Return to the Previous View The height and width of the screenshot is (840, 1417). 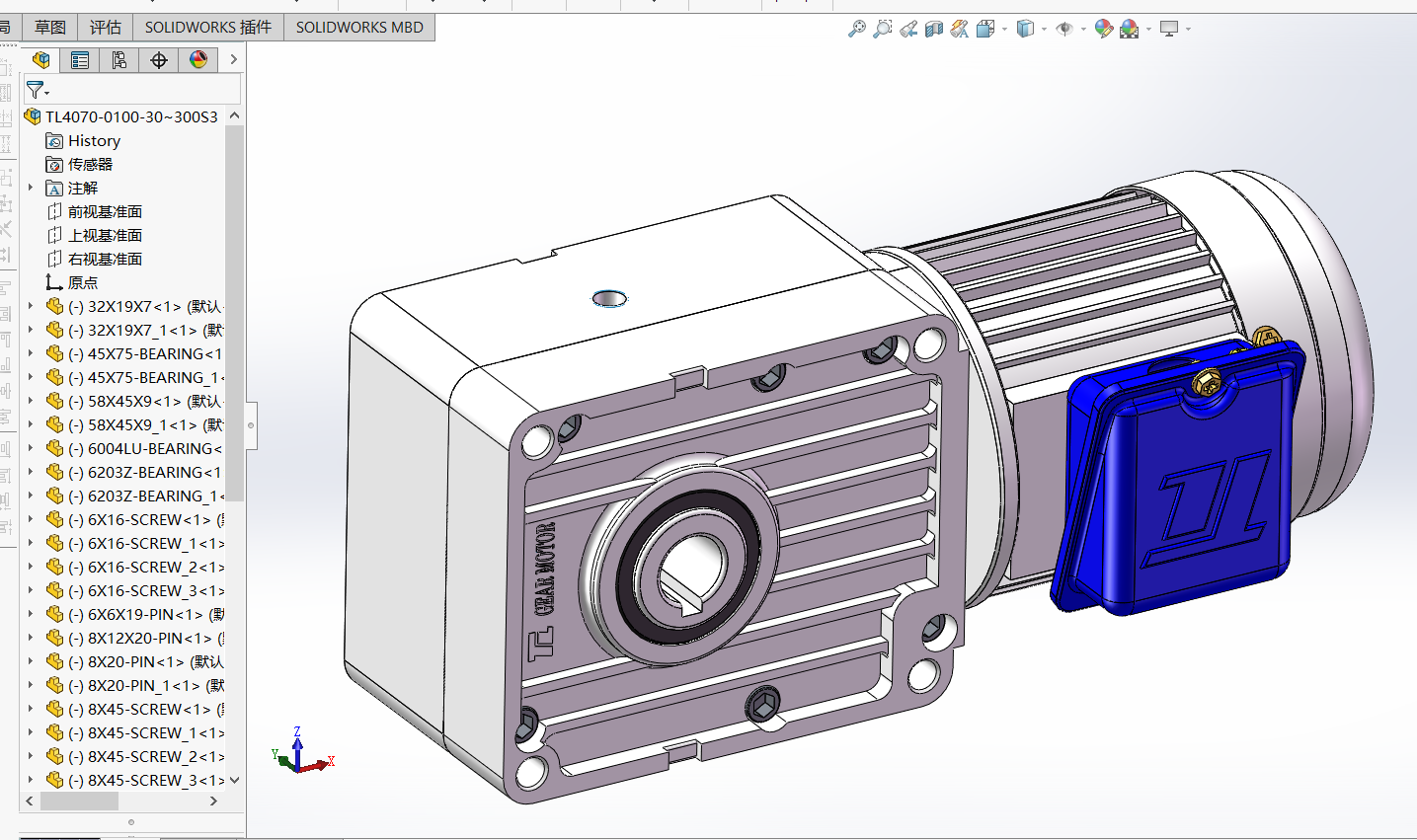click(x=908, y=29)
